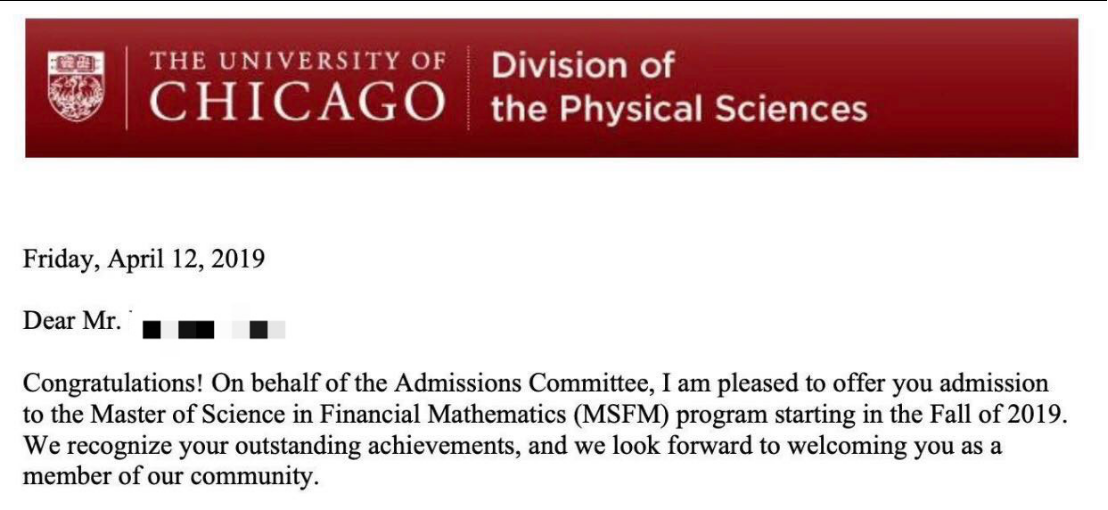Click the word 'Congratulations!'

[x=114, y=385]
